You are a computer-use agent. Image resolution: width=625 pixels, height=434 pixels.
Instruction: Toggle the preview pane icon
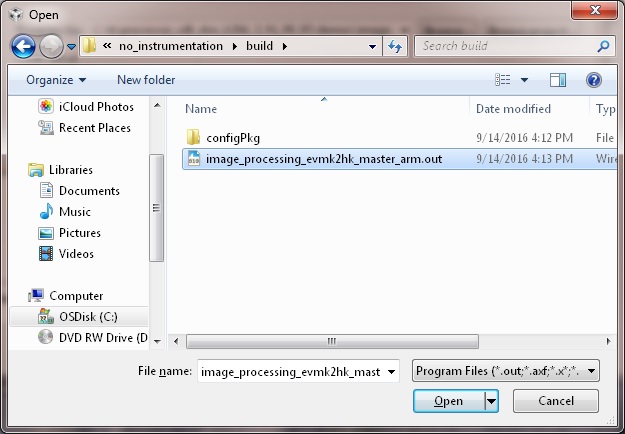tap(558, 80)
